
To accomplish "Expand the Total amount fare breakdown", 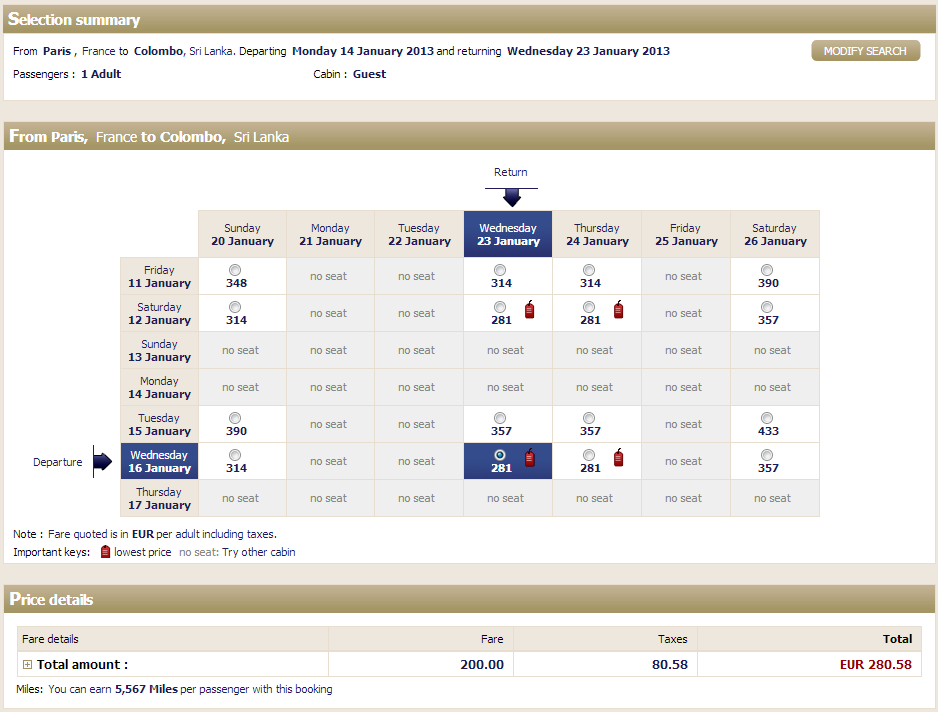I will click(28, 665).
